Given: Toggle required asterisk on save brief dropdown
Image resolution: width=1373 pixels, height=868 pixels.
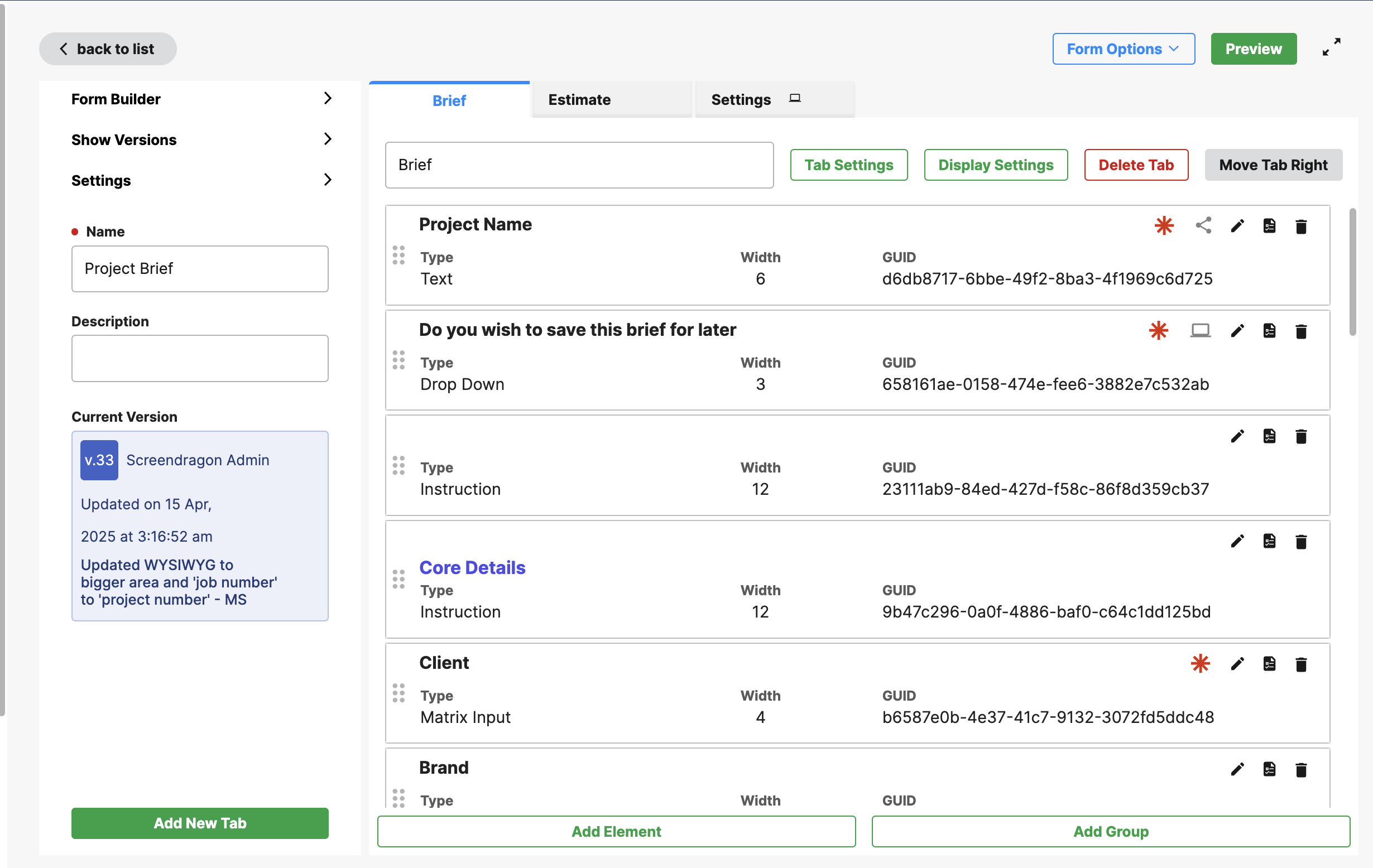Looking at the screenshot, I should coord(1158,331).
